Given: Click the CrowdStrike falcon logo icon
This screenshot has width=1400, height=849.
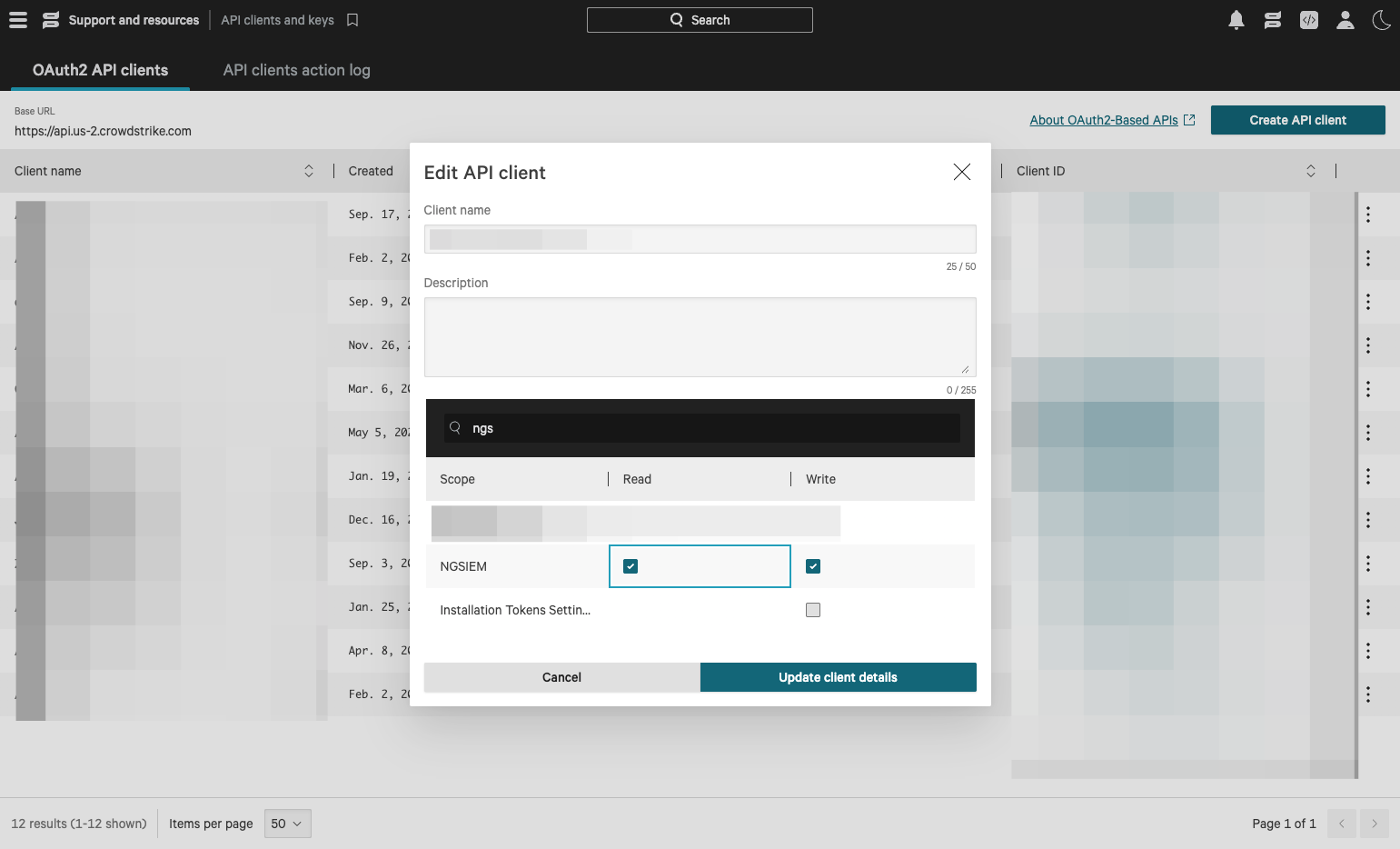Looking at the screenshot, I should click(51, 20).
